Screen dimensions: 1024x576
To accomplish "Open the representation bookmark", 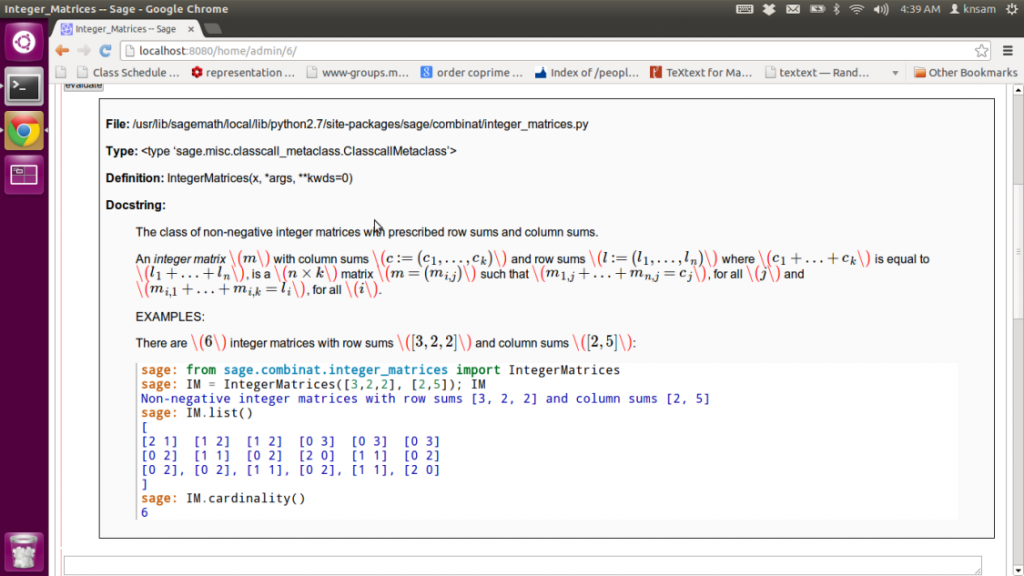I will click(243, 72).
